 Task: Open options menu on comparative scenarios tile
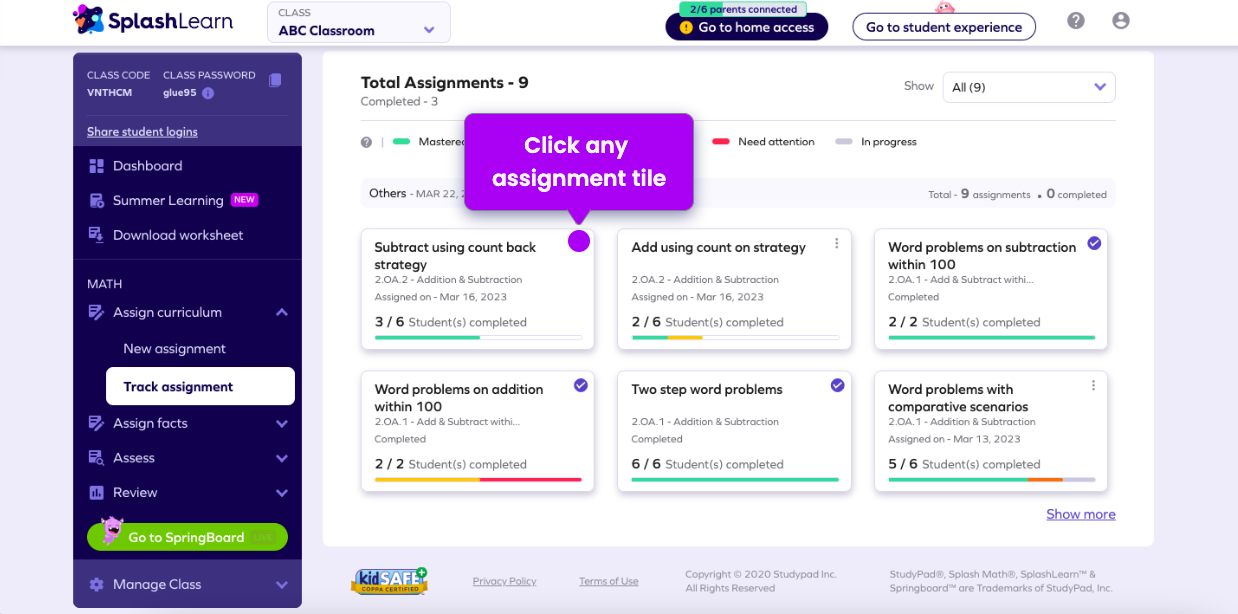coord(1094,386)
